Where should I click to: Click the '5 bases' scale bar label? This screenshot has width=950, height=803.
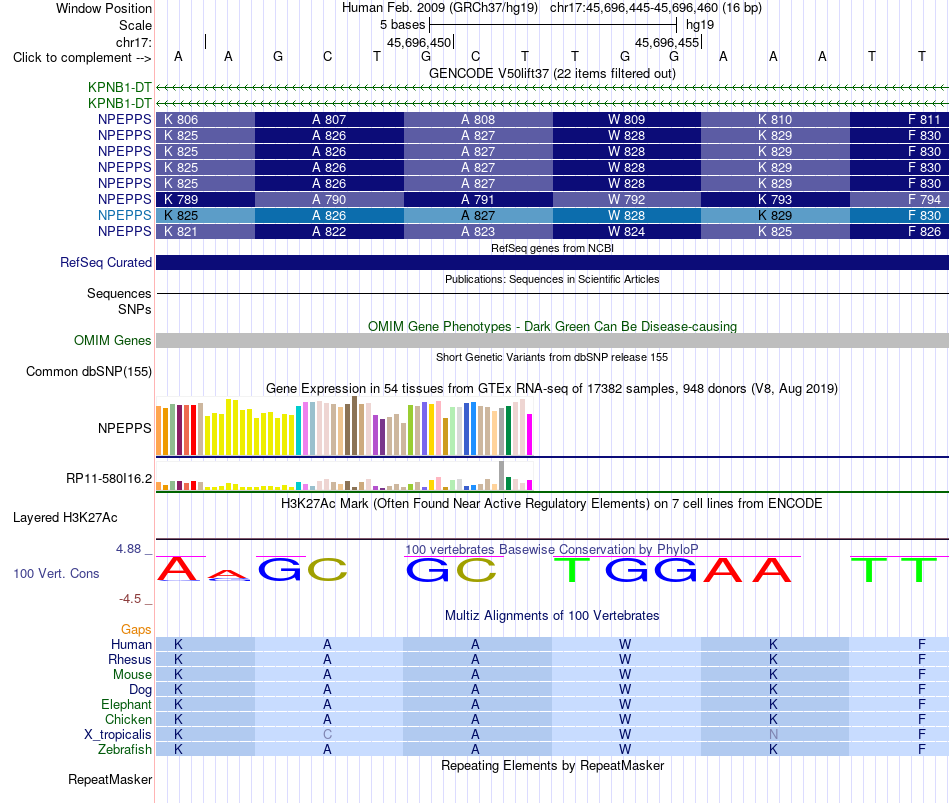pyautogui.click(x=402, y=25)
